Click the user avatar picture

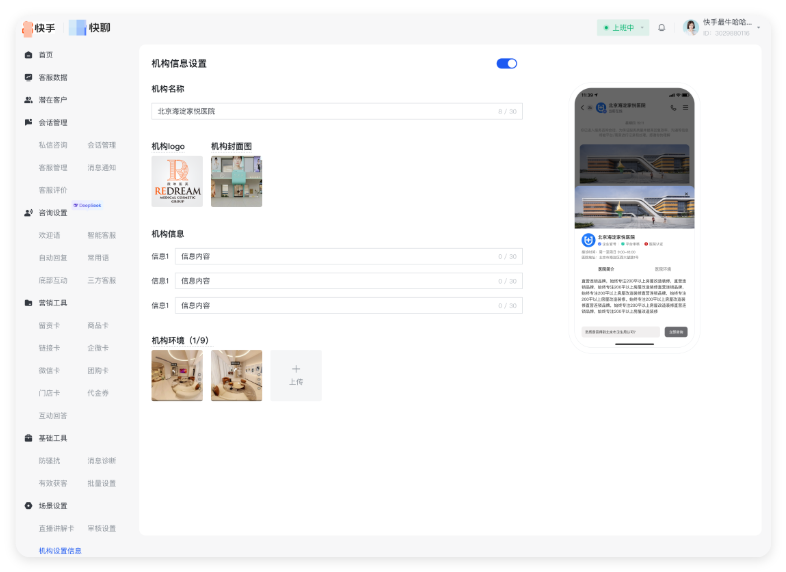coord(691,27)
